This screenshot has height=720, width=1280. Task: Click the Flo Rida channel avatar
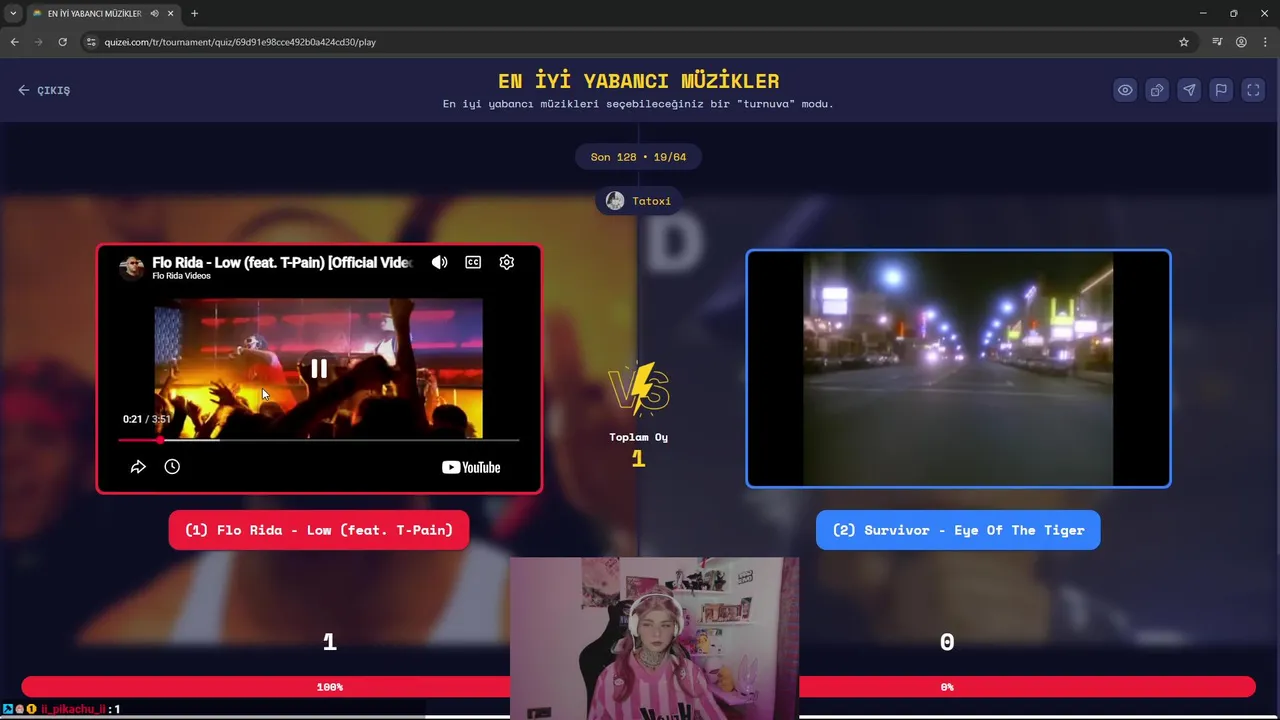(131, 267)
